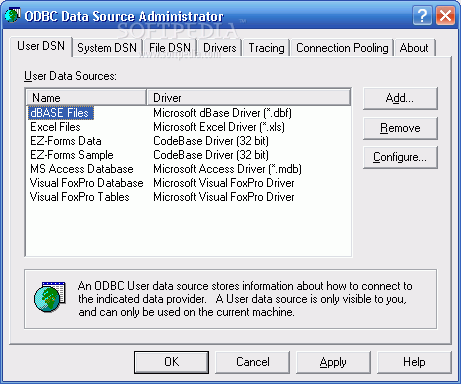Switch to the Drivers tab
This screenshot has height=384, width=461.
220,48
